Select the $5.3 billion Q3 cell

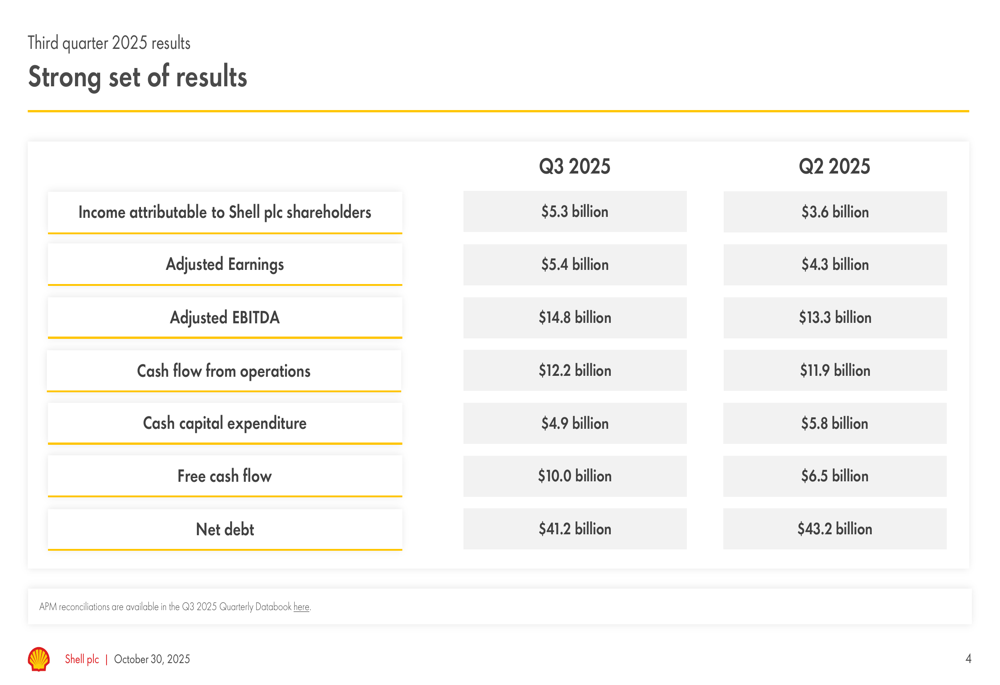(574, 212)
